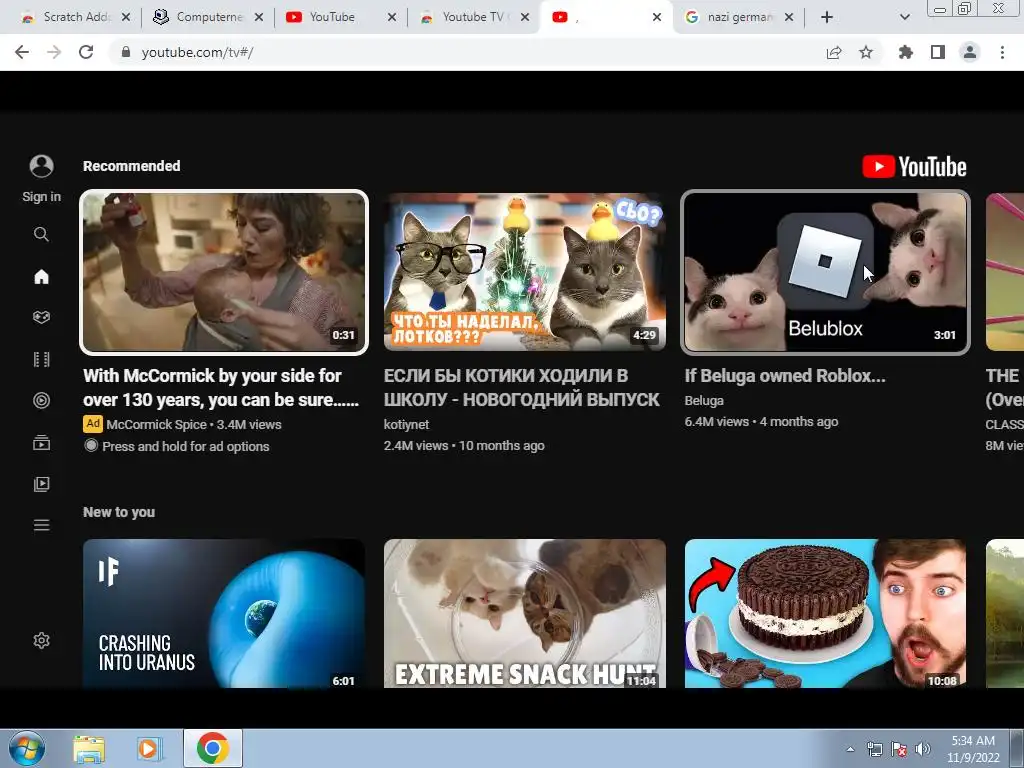Switch to the Scratch Addons tab
This screenshot has height=768, width=1024.
[75, 17]
